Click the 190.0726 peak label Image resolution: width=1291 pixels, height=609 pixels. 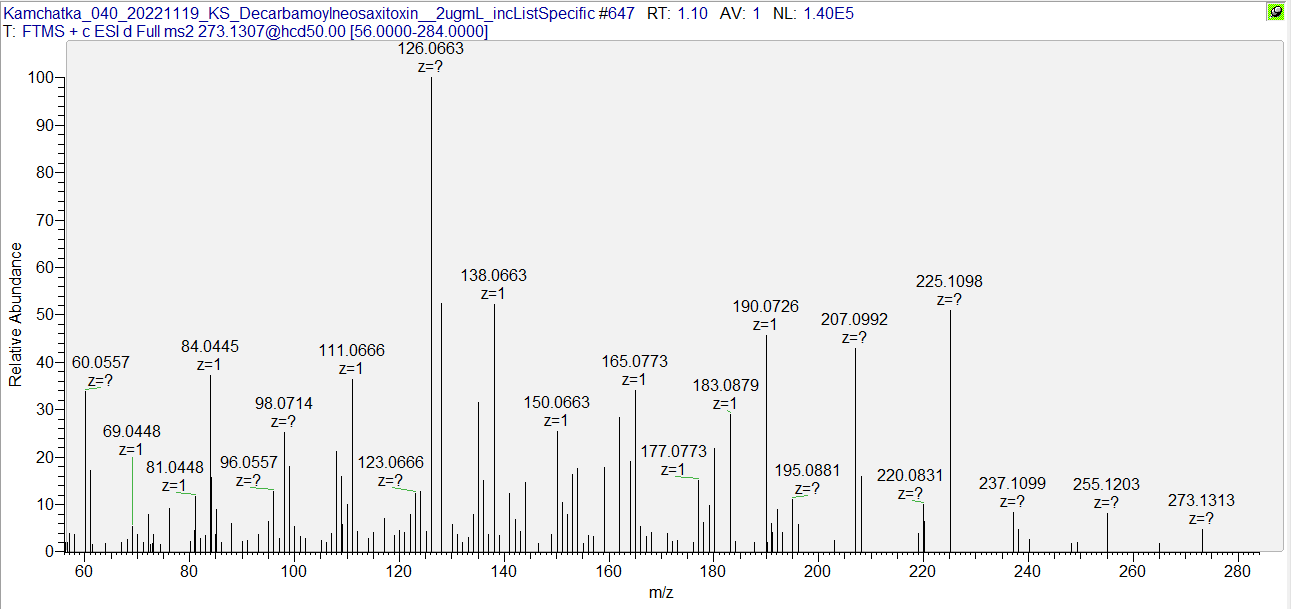pyautogui.click(x=765, y=307)
